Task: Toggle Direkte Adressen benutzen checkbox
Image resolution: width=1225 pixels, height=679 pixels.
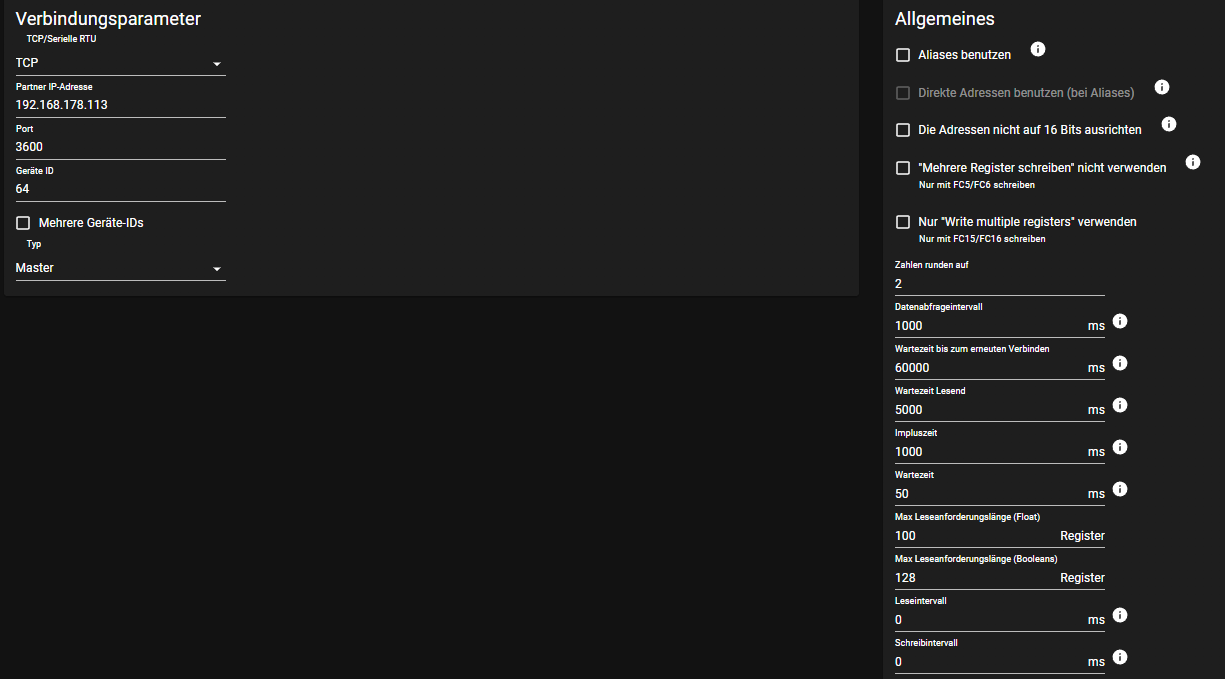Action: (x=903, y=93)
